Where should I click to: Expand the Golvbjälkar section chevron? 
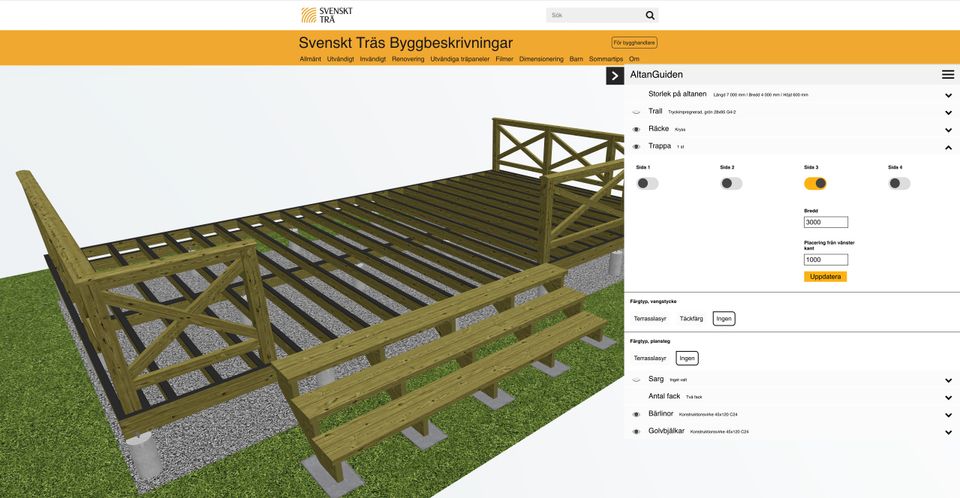[x=948, y=432]
